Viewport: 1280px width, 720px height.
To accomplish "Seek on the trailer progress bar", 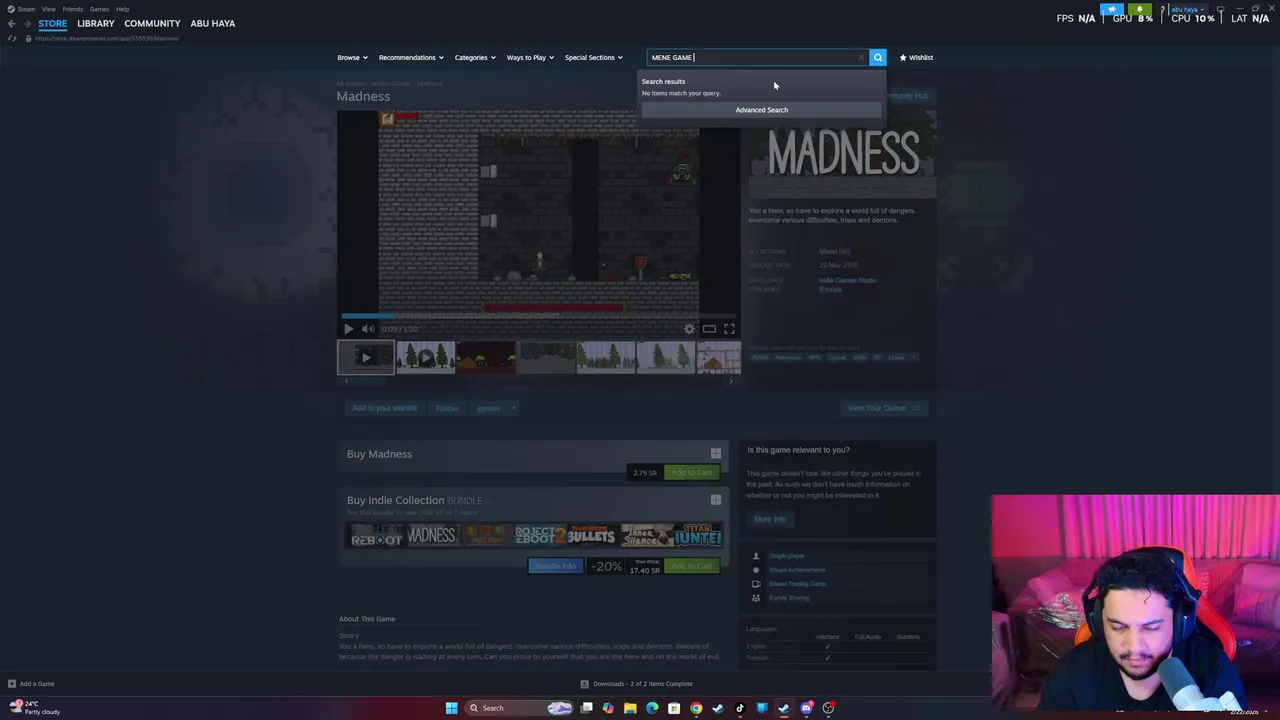I will 538,316.
